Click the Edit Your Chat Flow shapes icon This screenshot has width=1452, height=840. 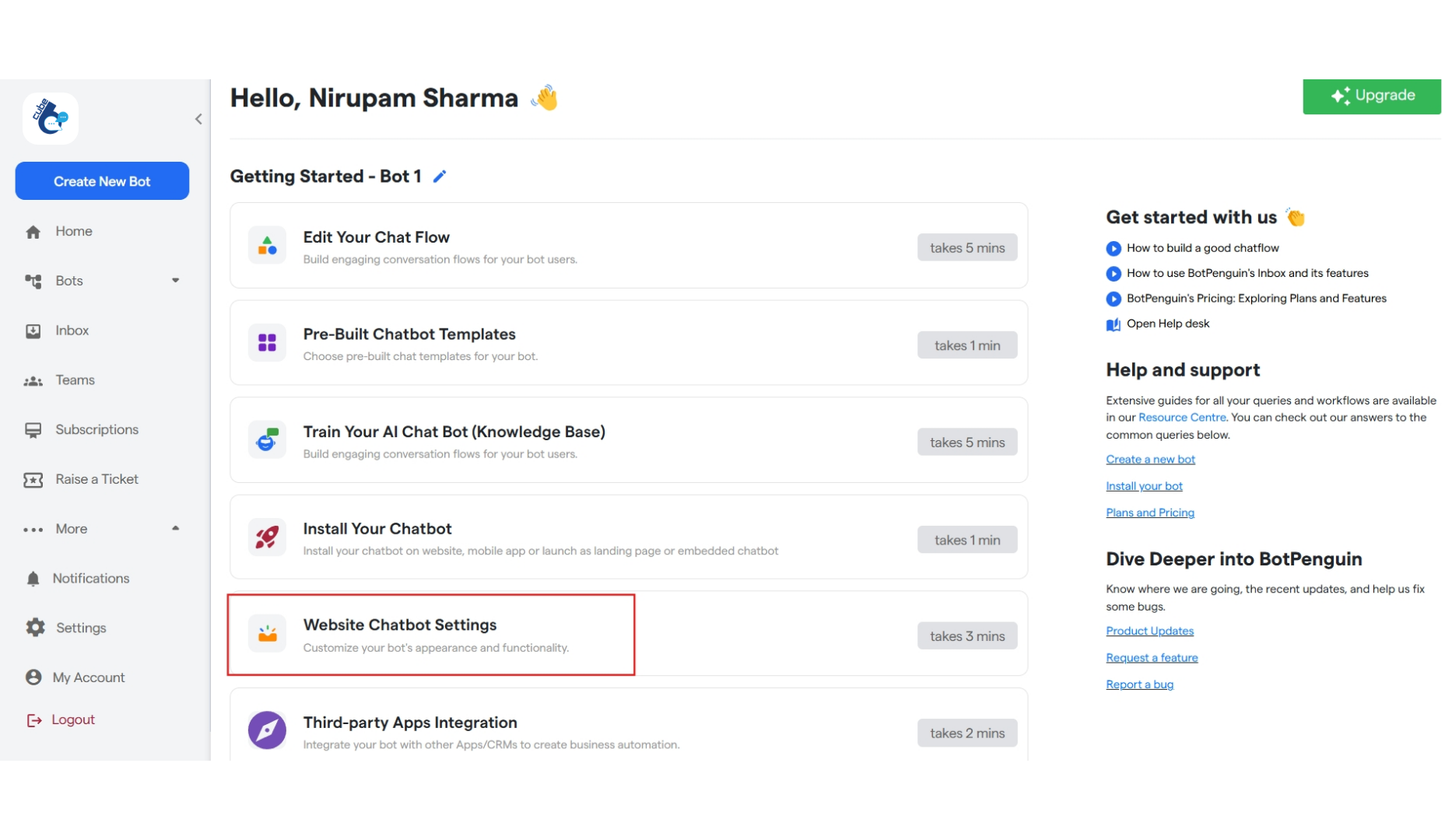click(x=267, y=246)
